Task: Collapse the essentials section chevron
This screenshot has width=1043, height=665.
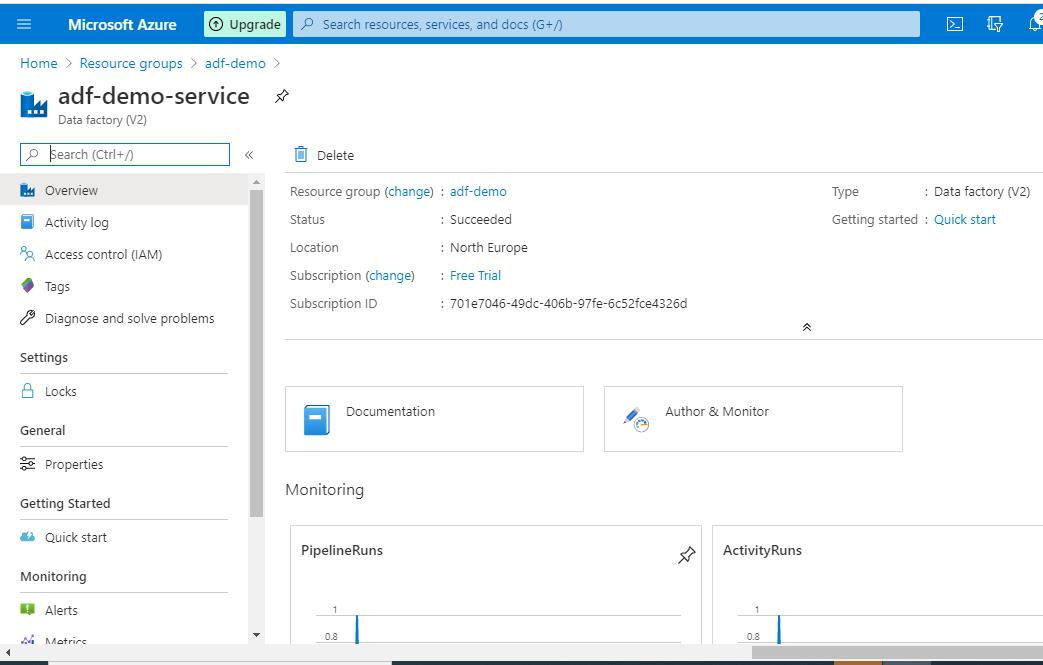Action: coord(807,327)
